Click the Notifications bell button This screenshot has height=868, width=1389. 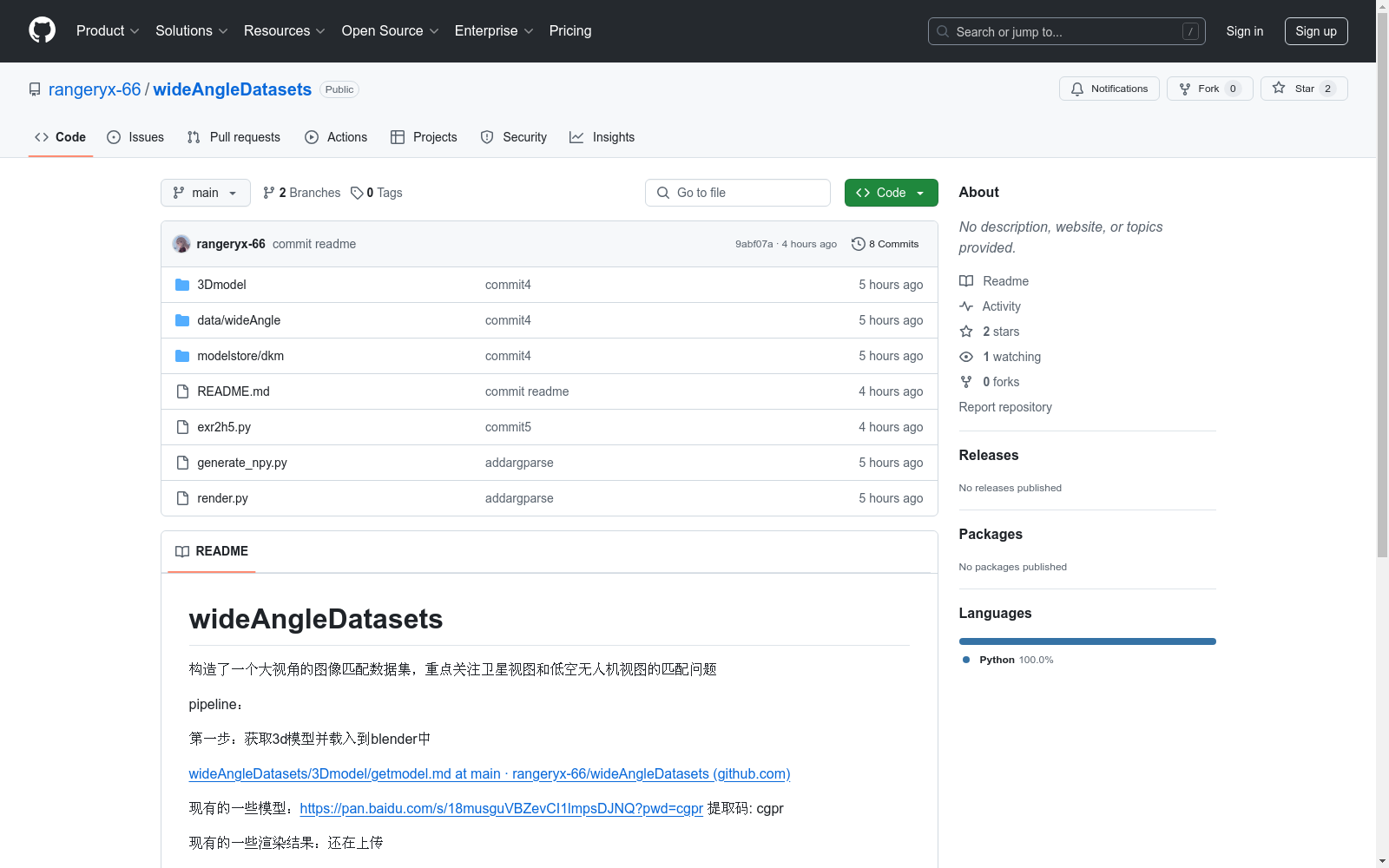[x=1109, y=89]
